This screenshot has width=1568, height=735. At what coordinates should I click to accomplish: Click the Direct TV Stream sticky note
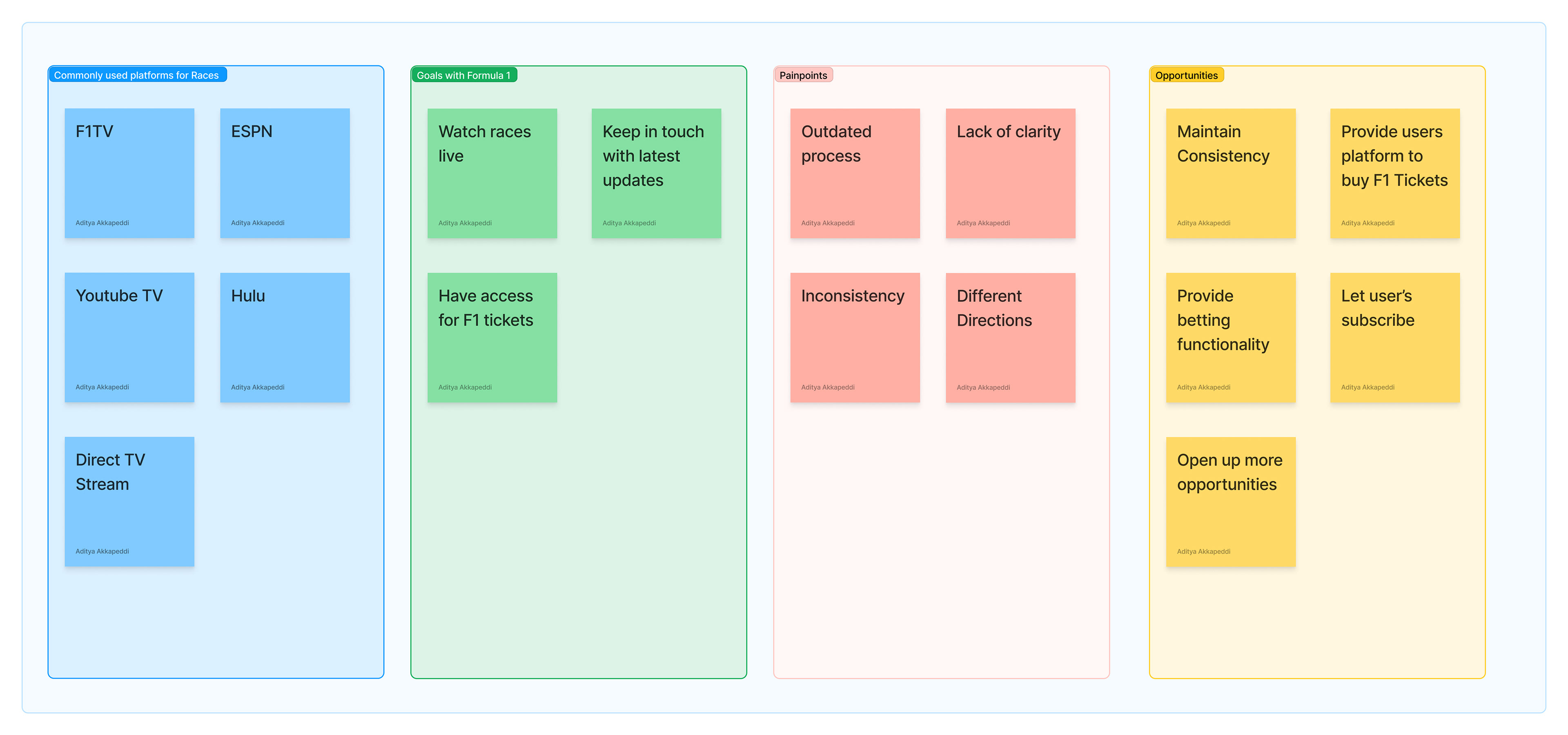pyautogui.click(x=129, y=502)
